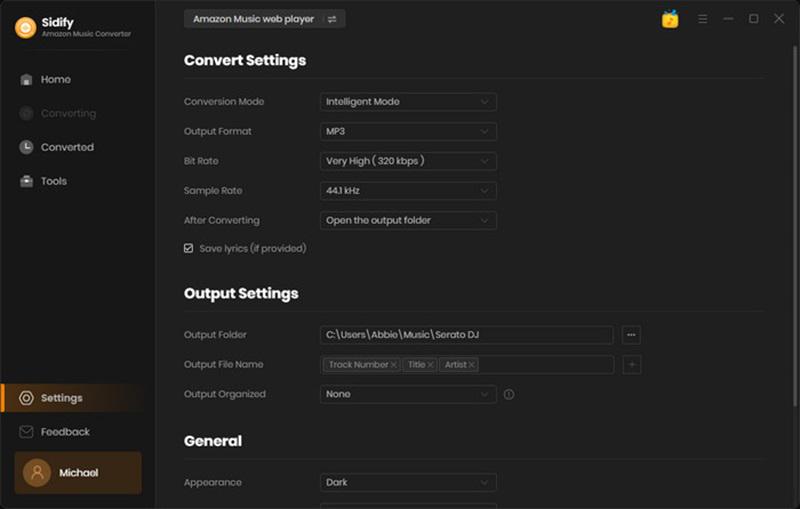Click the Appearance label
Image resolution: width=800 pixels, height=509 pixels.
[213, 482]
